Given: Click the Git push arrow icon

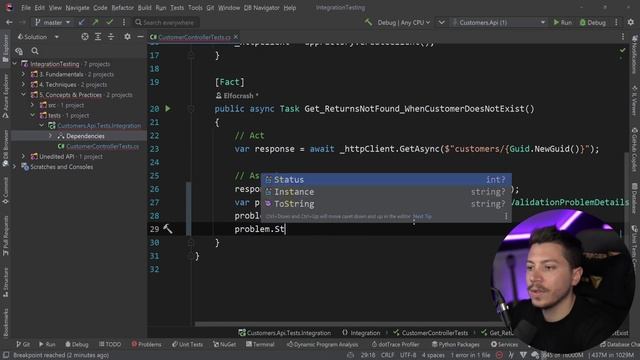Looking at the screenshot, I should [x=96, y=22].
